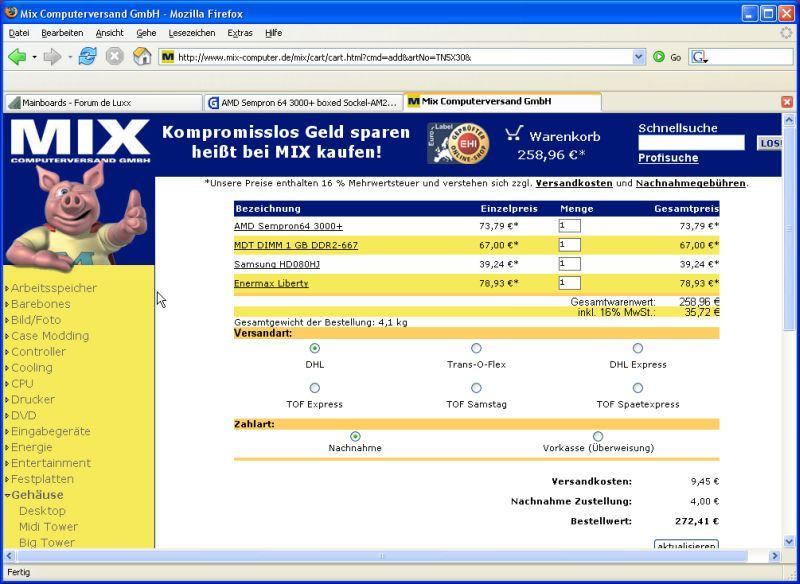Click the vertical scrollbar down arrow
Image resolution: width=800 pixels, height=584 pixels.
789,542
